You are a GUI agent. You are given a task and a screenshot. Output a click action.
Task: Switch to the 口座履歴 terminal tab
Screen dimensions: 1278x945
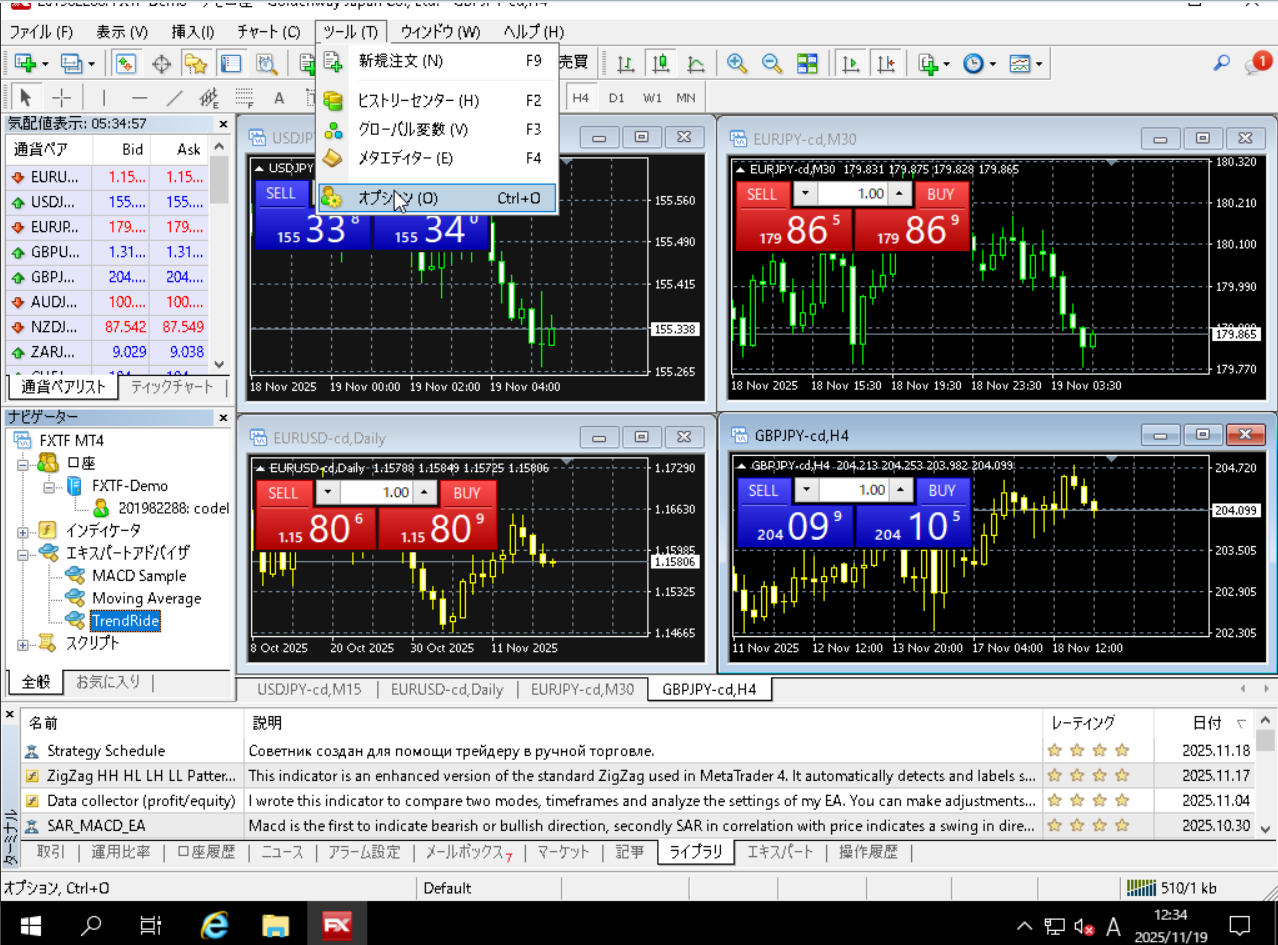pos(206,852)
